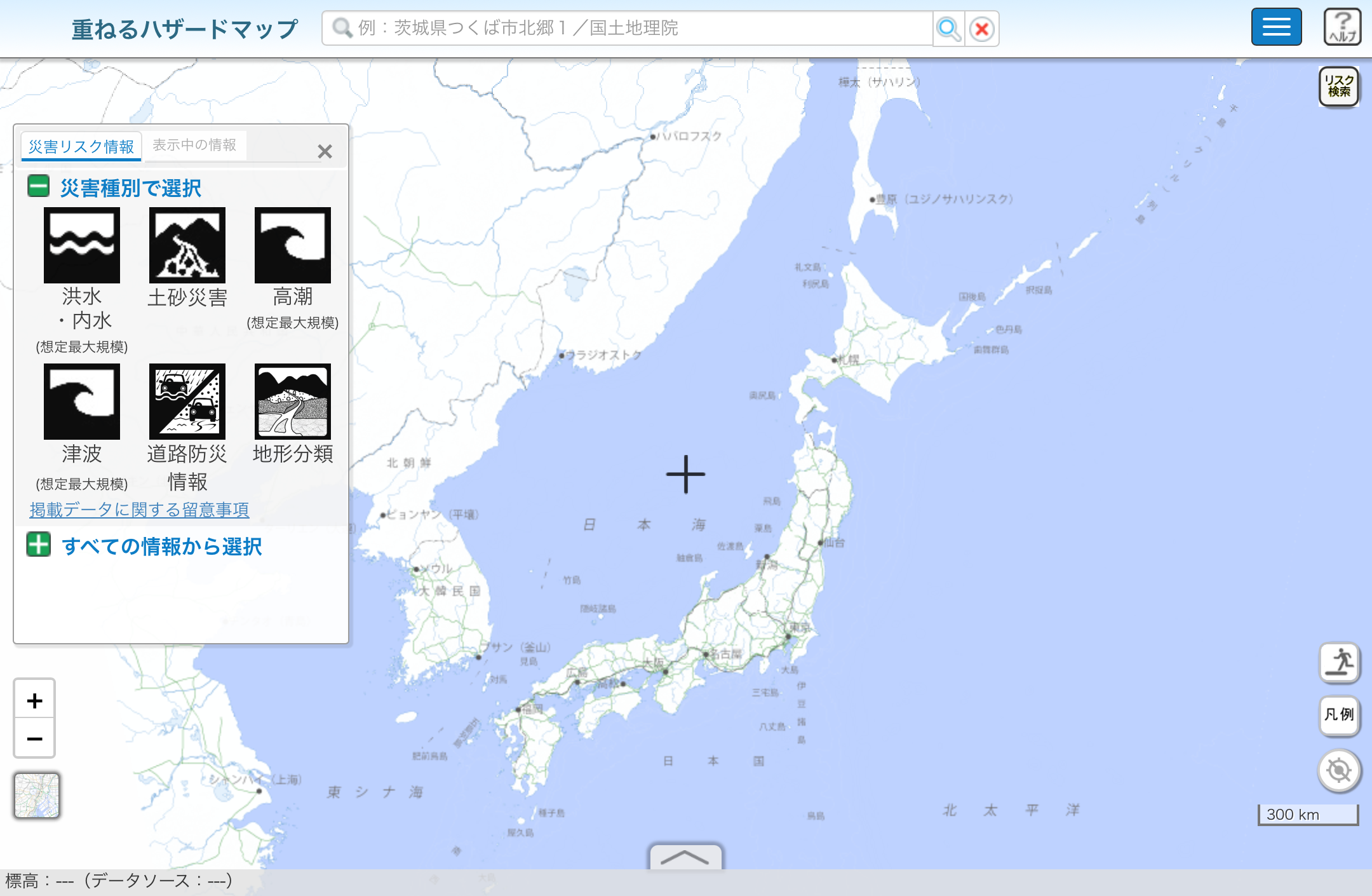Click the 災害種別で選択 heading text
1372x896 pixels.
pyautogui.click(x=131, y=188)
